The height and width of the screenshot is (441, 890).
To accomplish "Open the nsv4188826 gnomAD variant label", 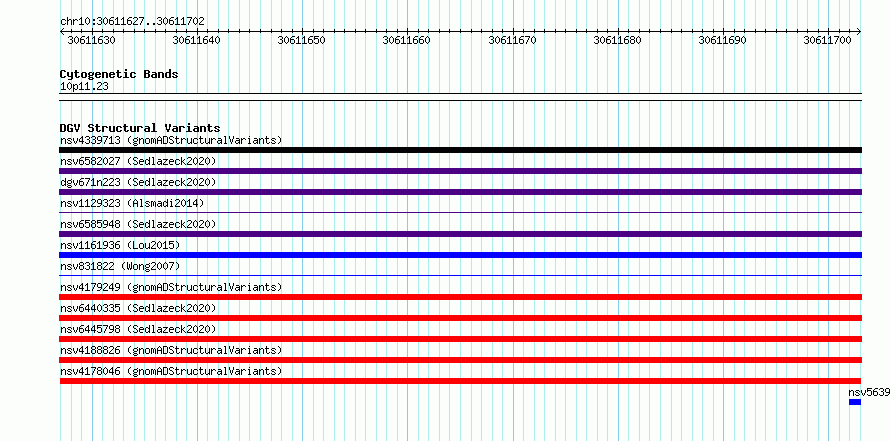I will [x=171, y=350].
